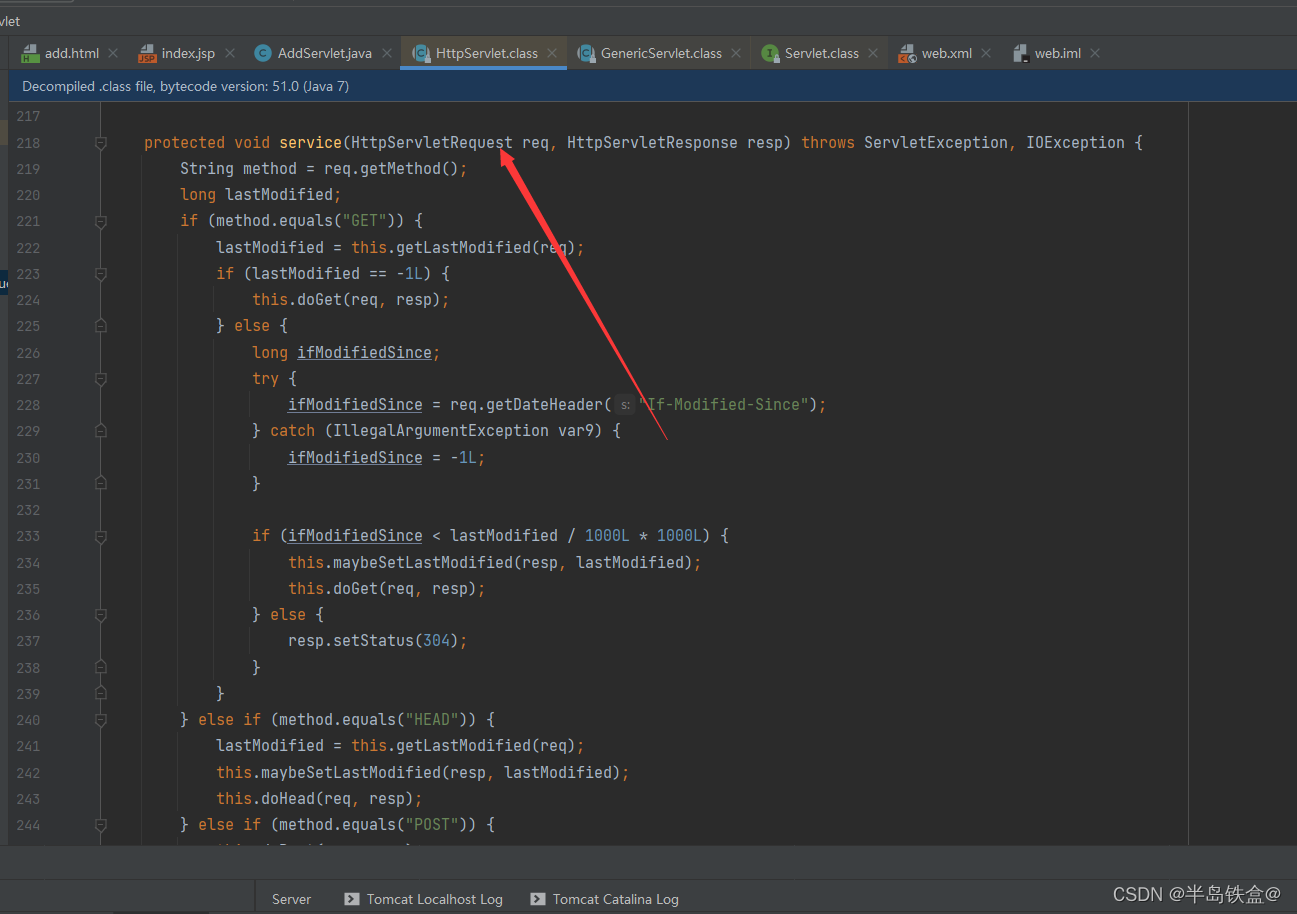Click the GenericServlet.class file icon
Image resolution: width=1297 pixels, height=914 pixels.
click(586, 53)
